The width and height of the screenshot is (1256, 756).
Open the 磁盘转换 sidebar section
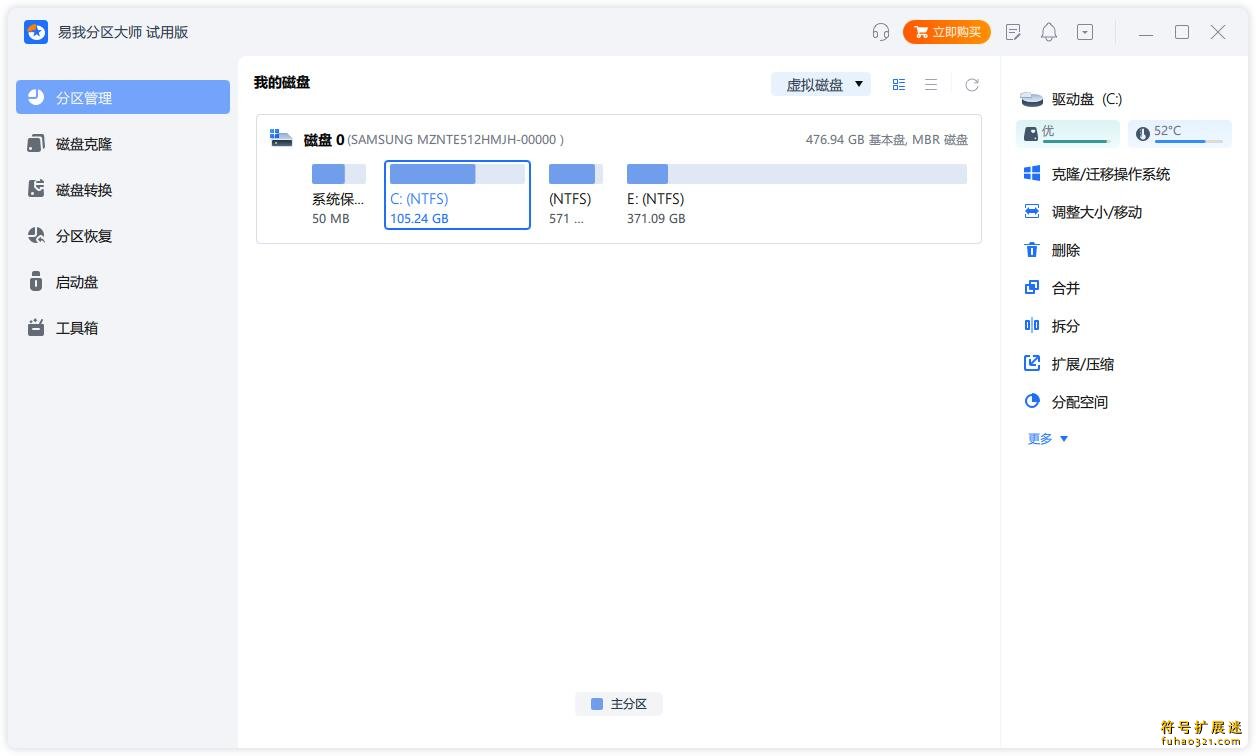tap(123, 189)
